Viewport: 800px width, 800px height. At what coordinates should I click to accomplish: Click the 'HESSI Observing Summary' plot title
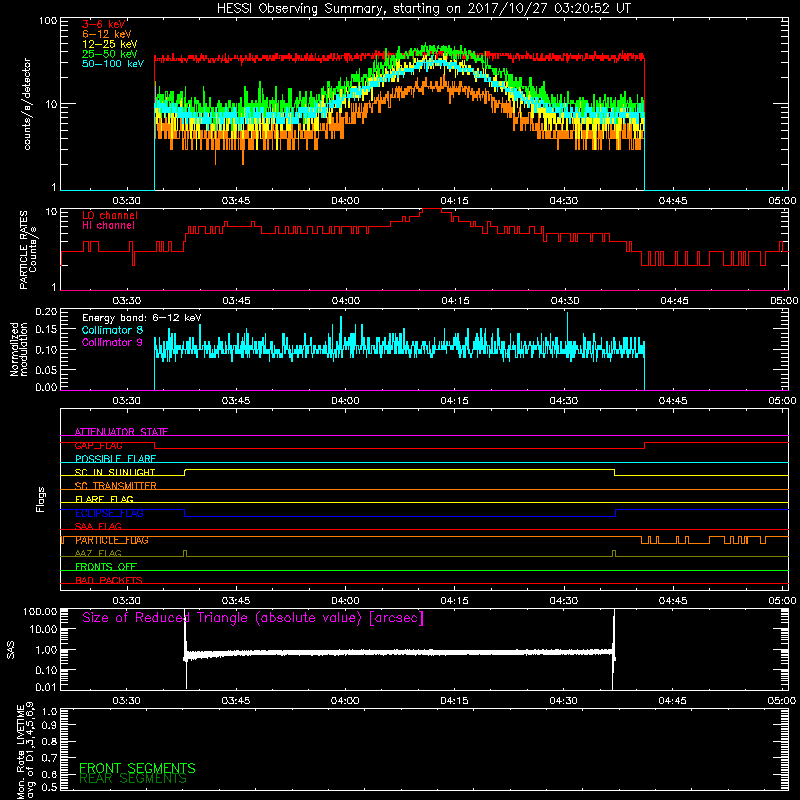(424, 9)
